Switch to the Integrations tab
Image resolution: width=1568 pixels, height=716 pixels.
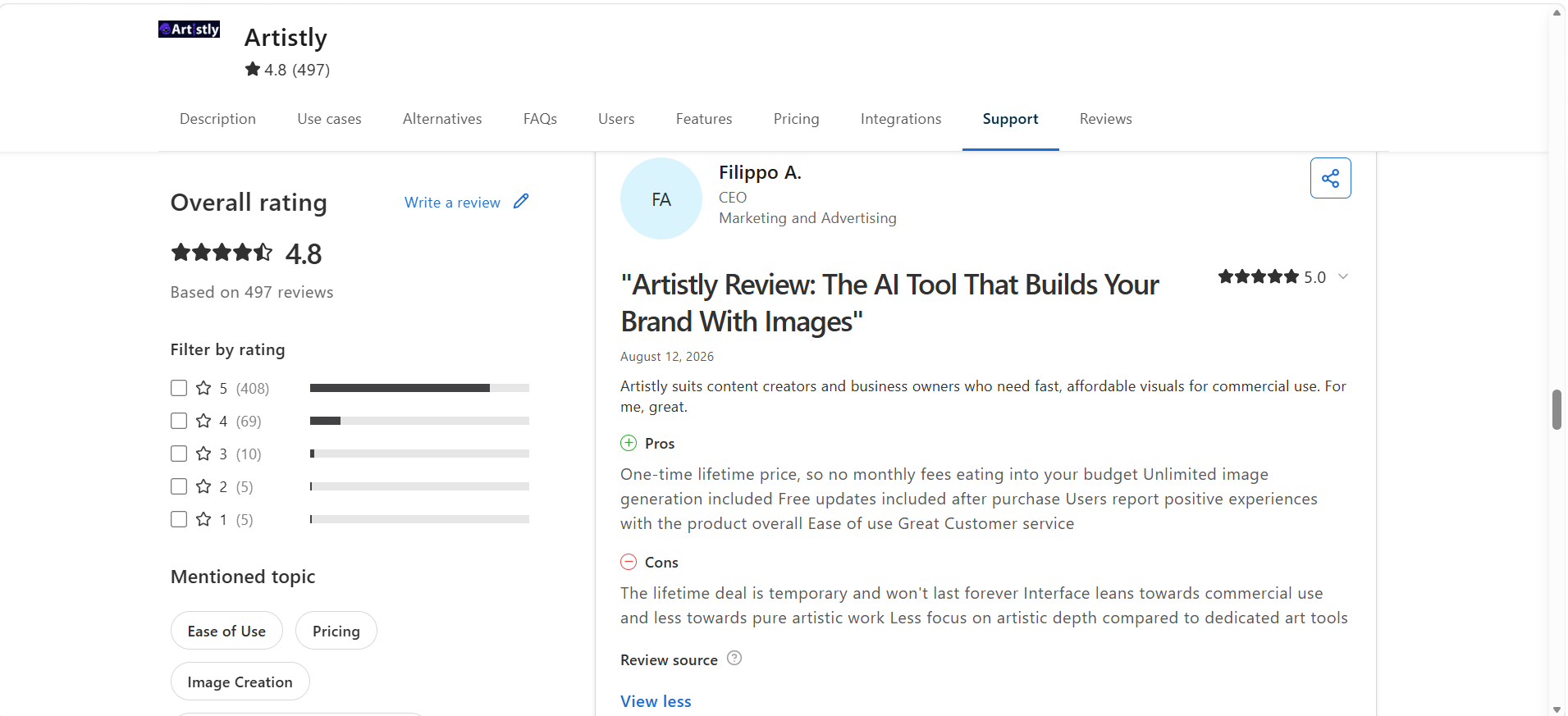point(901,119)
